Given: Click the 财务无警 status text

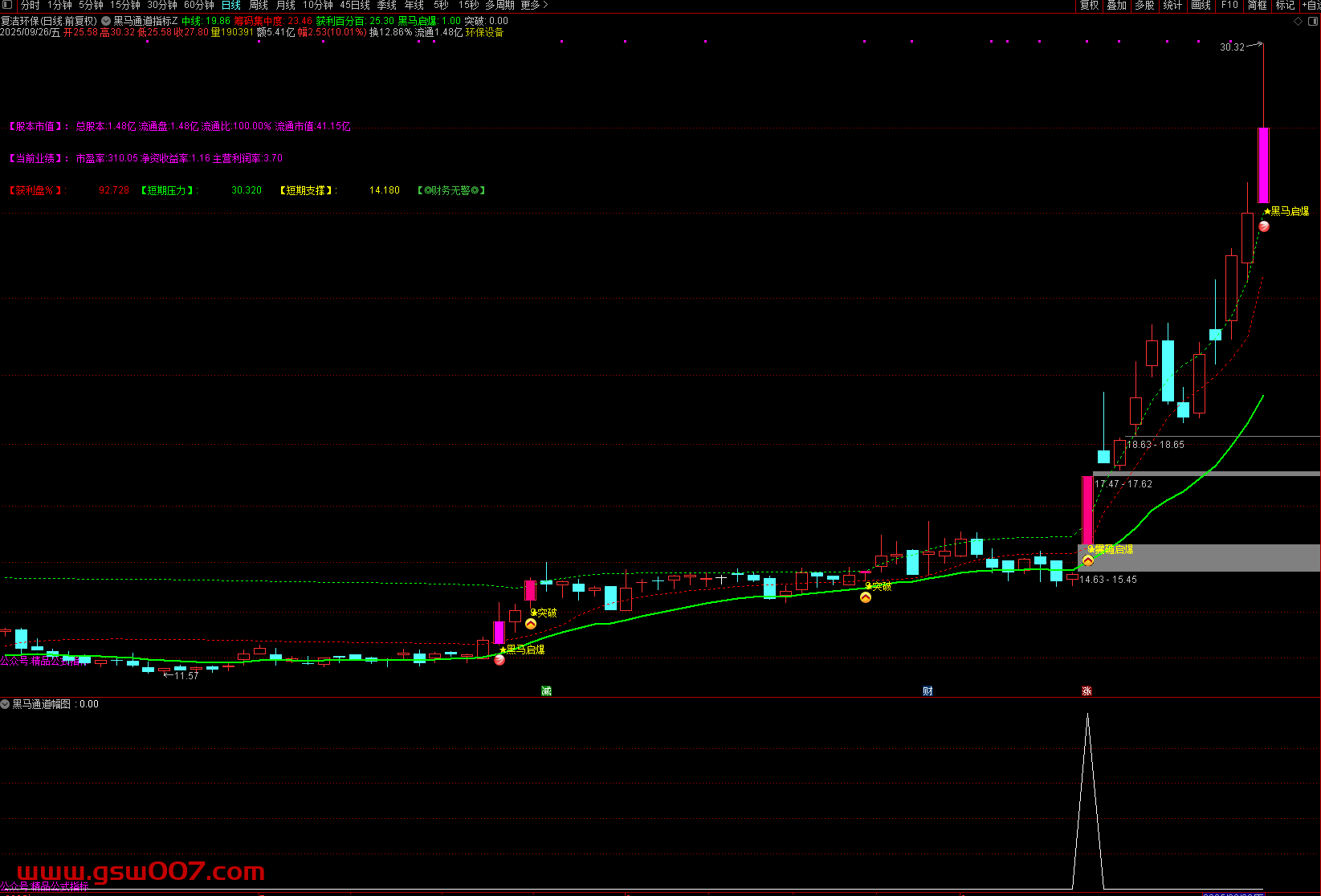Looking at the screenshot, I should [451, 190].
